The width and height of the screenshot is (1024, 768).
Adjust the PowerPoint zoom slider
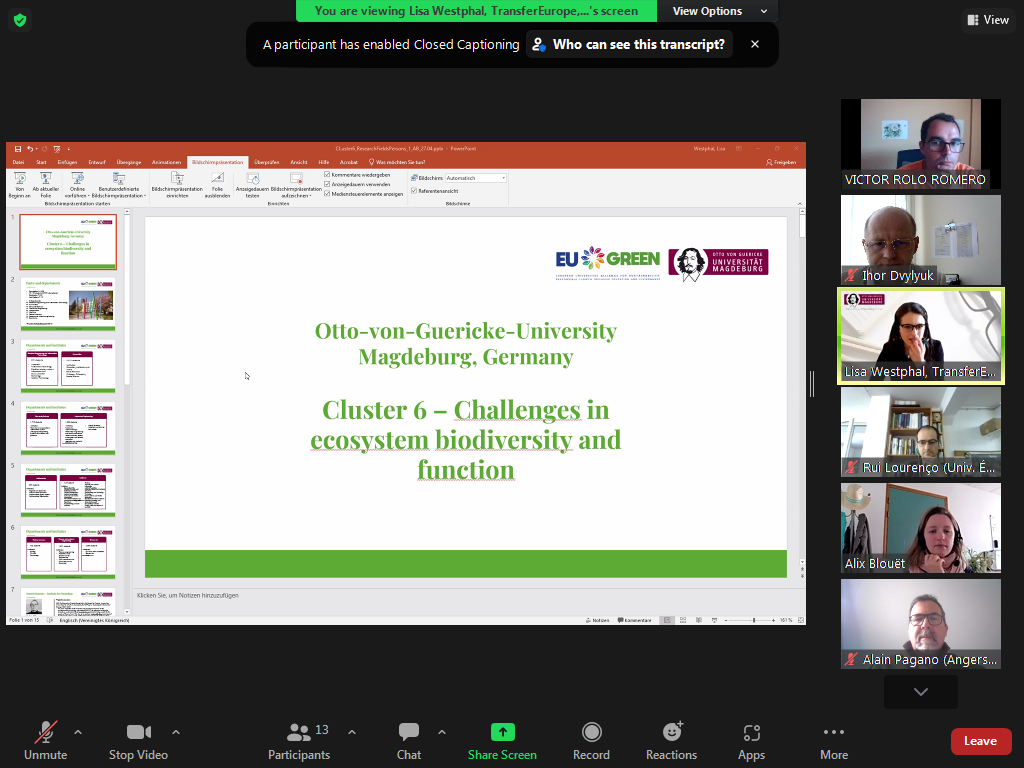click(x=754, y=620)
